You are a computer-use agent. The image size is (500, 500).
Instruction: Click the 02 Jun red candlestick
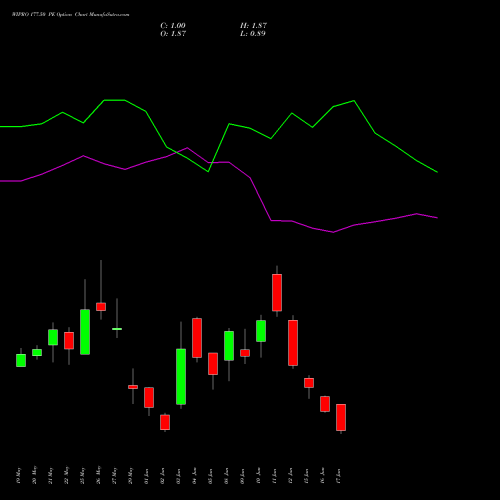[165, 422]
